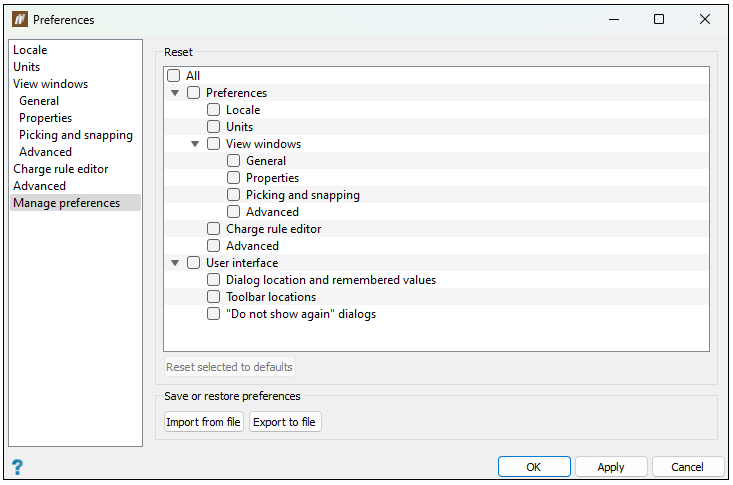Enable the Locale reset checkbox
Screen dimensions: 733x485
click(214, 109)
